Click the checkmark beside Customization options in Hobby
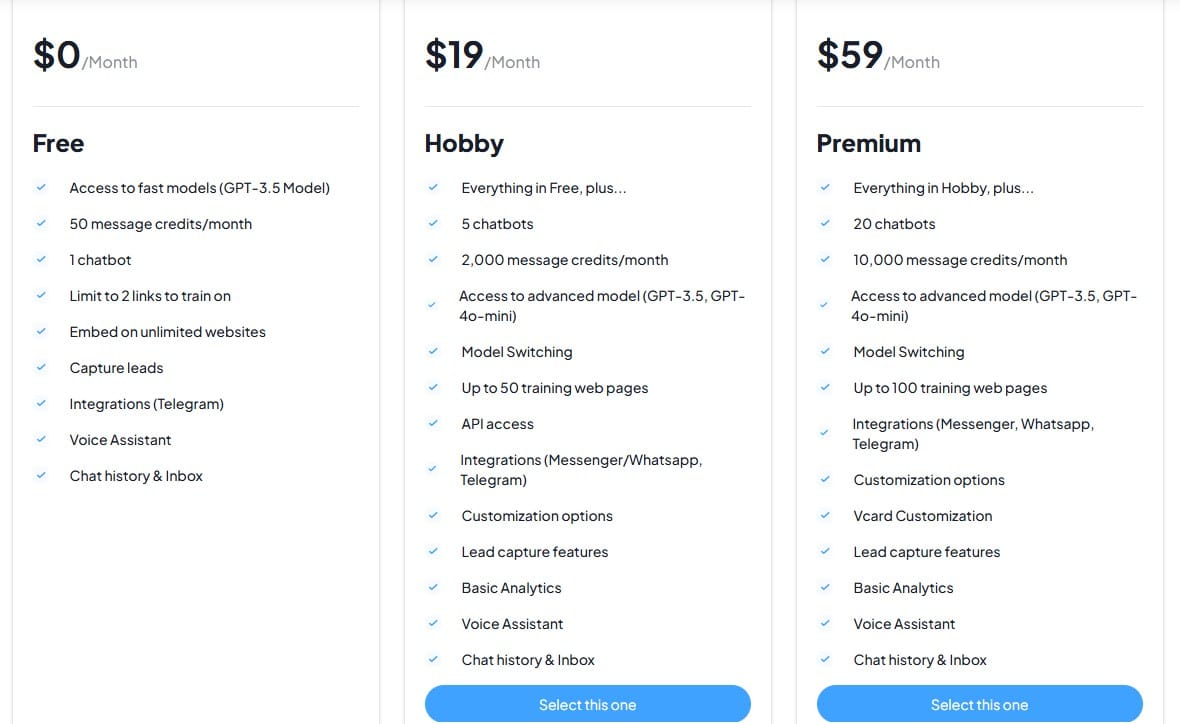 click(x=433, y=516)
